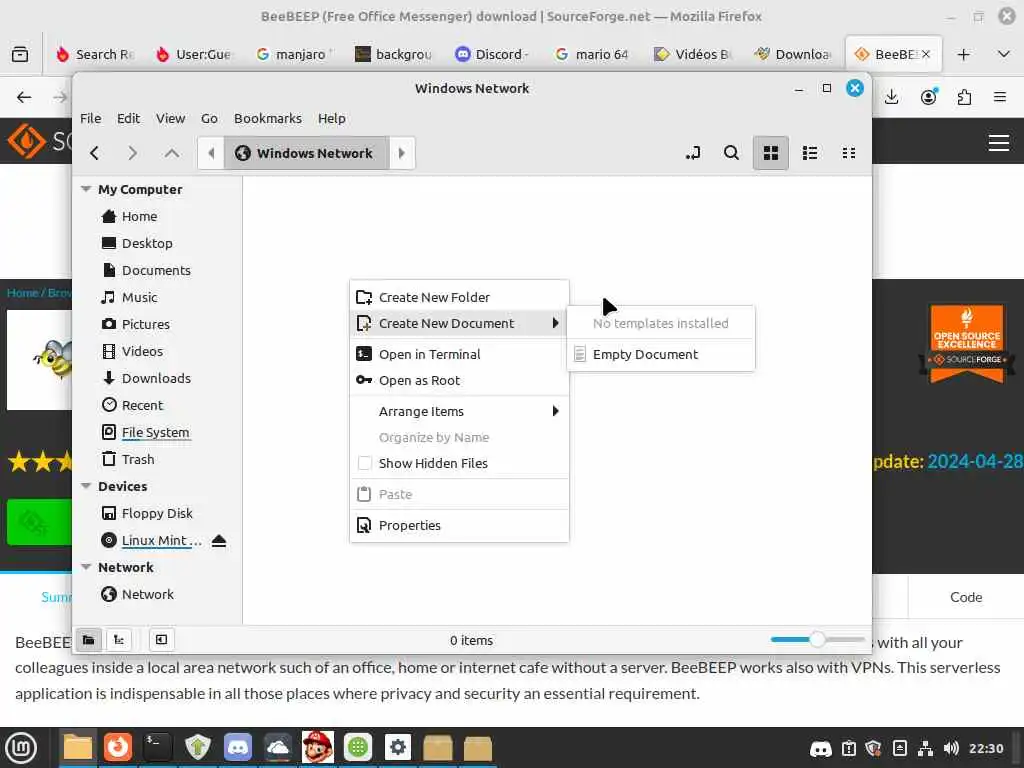
Task: Click the Windows Network path bar button
Action: pos(306,153)
